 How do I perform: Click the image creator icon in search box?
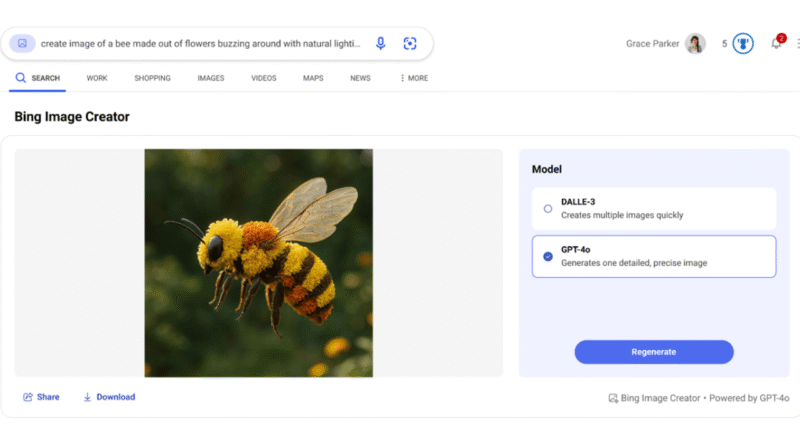pos(22,44)
